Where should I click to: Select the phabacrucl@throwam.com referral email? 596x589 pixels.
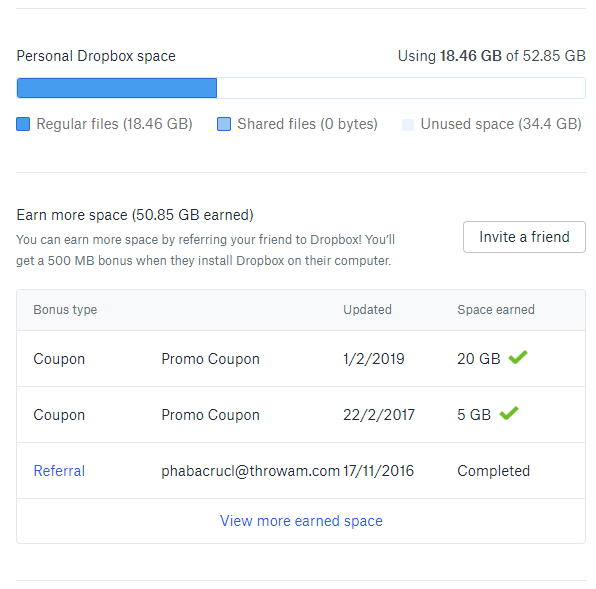[250, 471]
